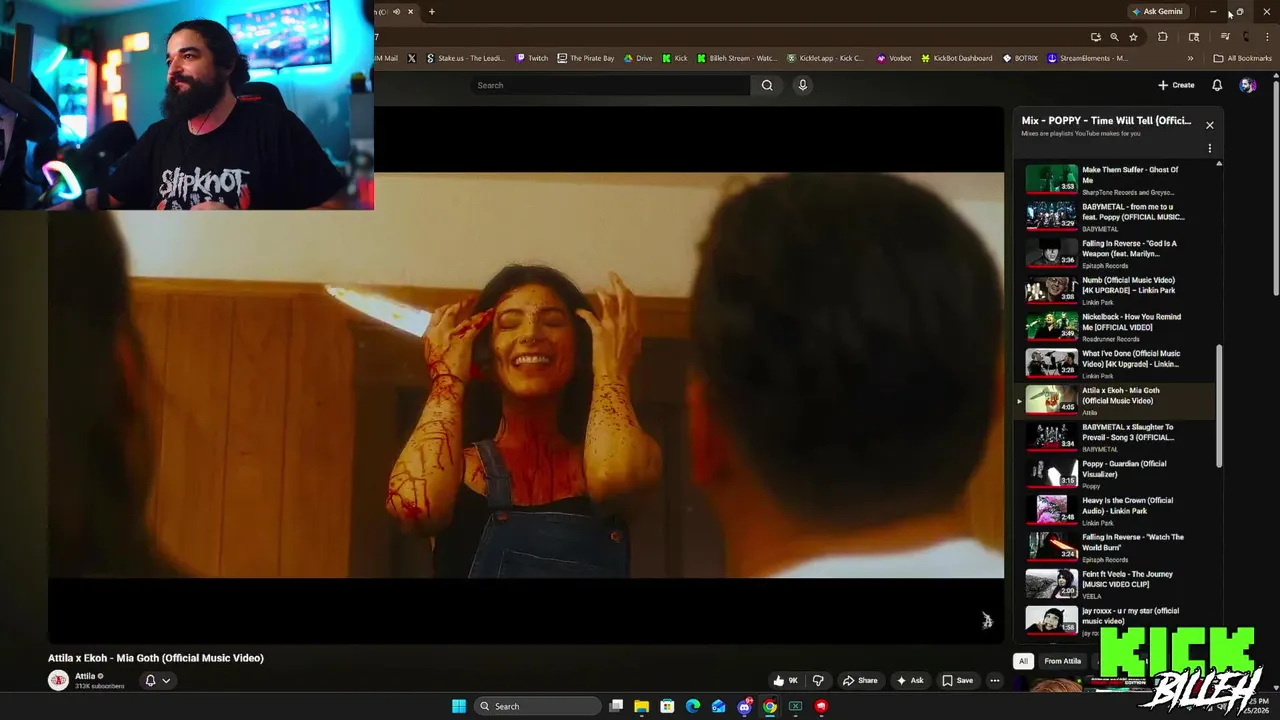Play Falling In Reverse God Is A Weapon
Image resolution: width=1280 pixels, height=720 pixels.
(x=1116, y=253)
